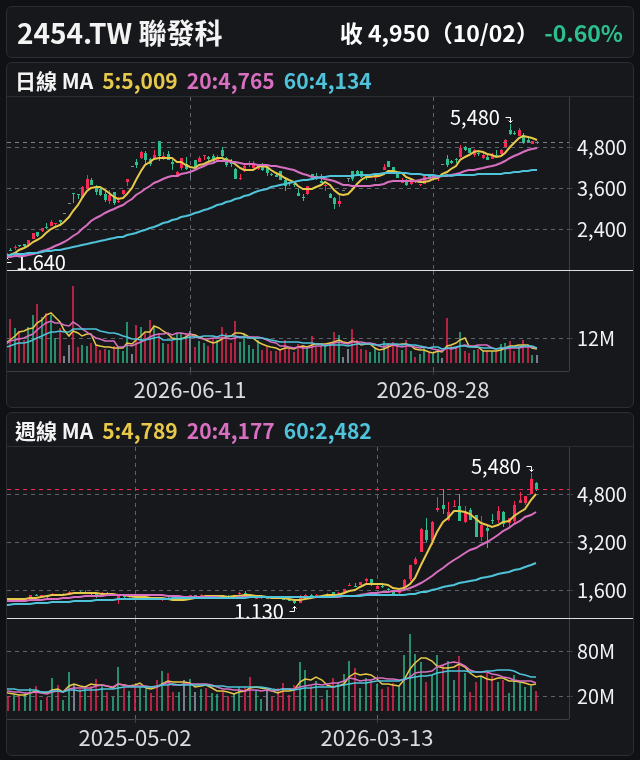Click the 3,600 axis label on daily chart

601,189
